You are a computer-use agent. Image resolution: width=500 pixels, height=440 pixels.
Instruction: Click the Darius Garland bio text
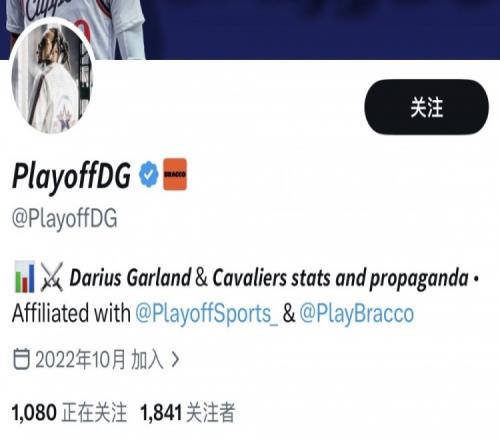point(130,277)
